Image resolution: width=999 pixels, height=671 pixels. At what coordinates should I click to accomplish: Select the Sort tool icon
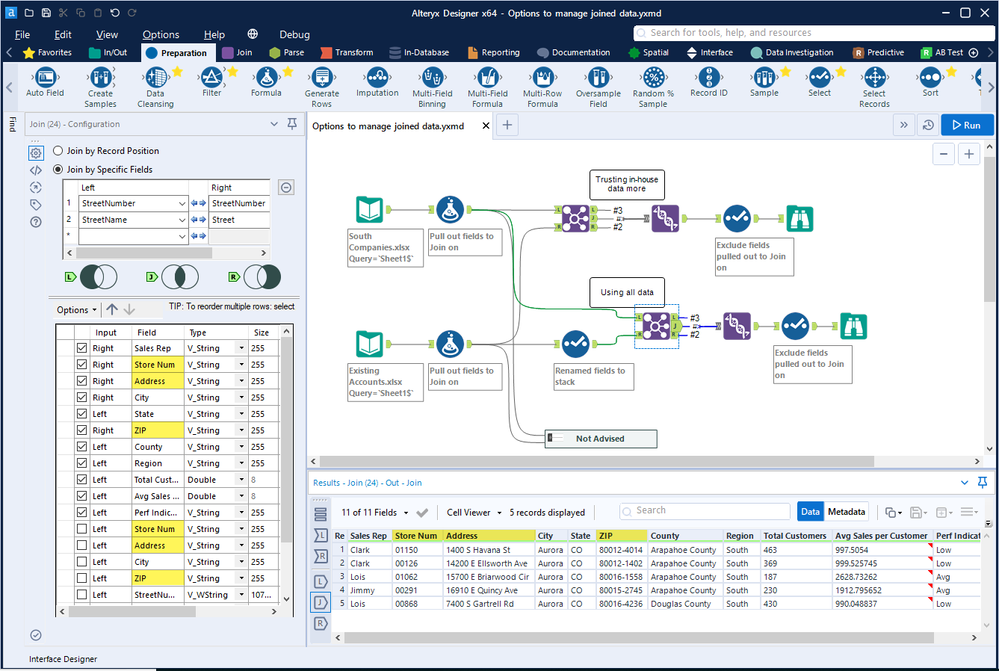[x=930, y=78]
